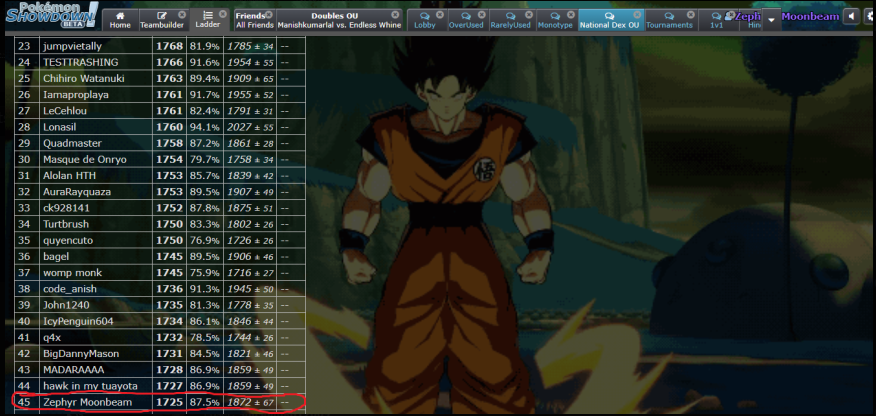
Task: Click ladder player jumpvietally
Action: pos(73,46)
